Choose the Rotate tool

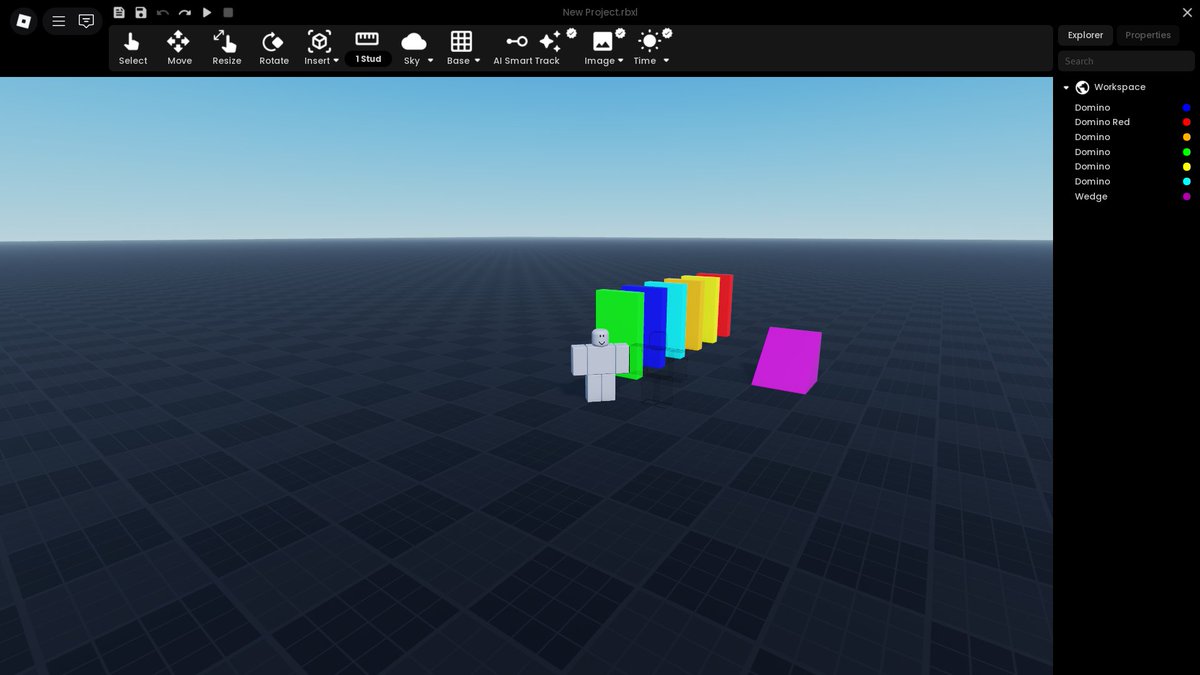pos(273,48)
